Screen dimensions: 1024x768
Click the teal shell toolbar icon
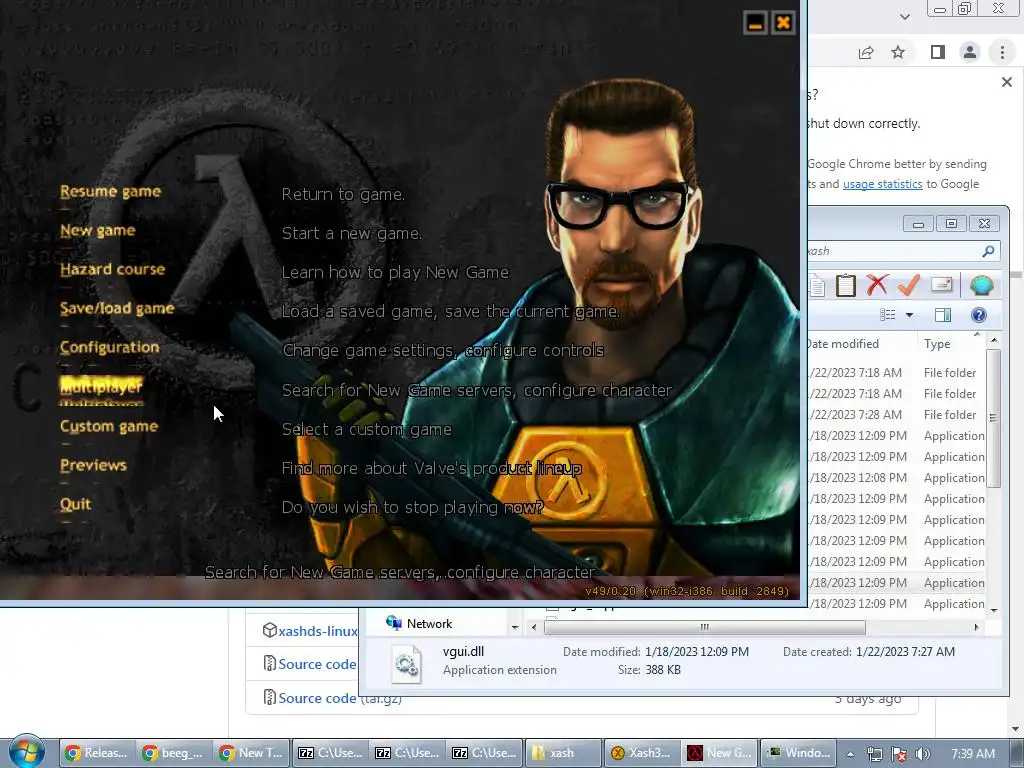click(x=982, y=285)
